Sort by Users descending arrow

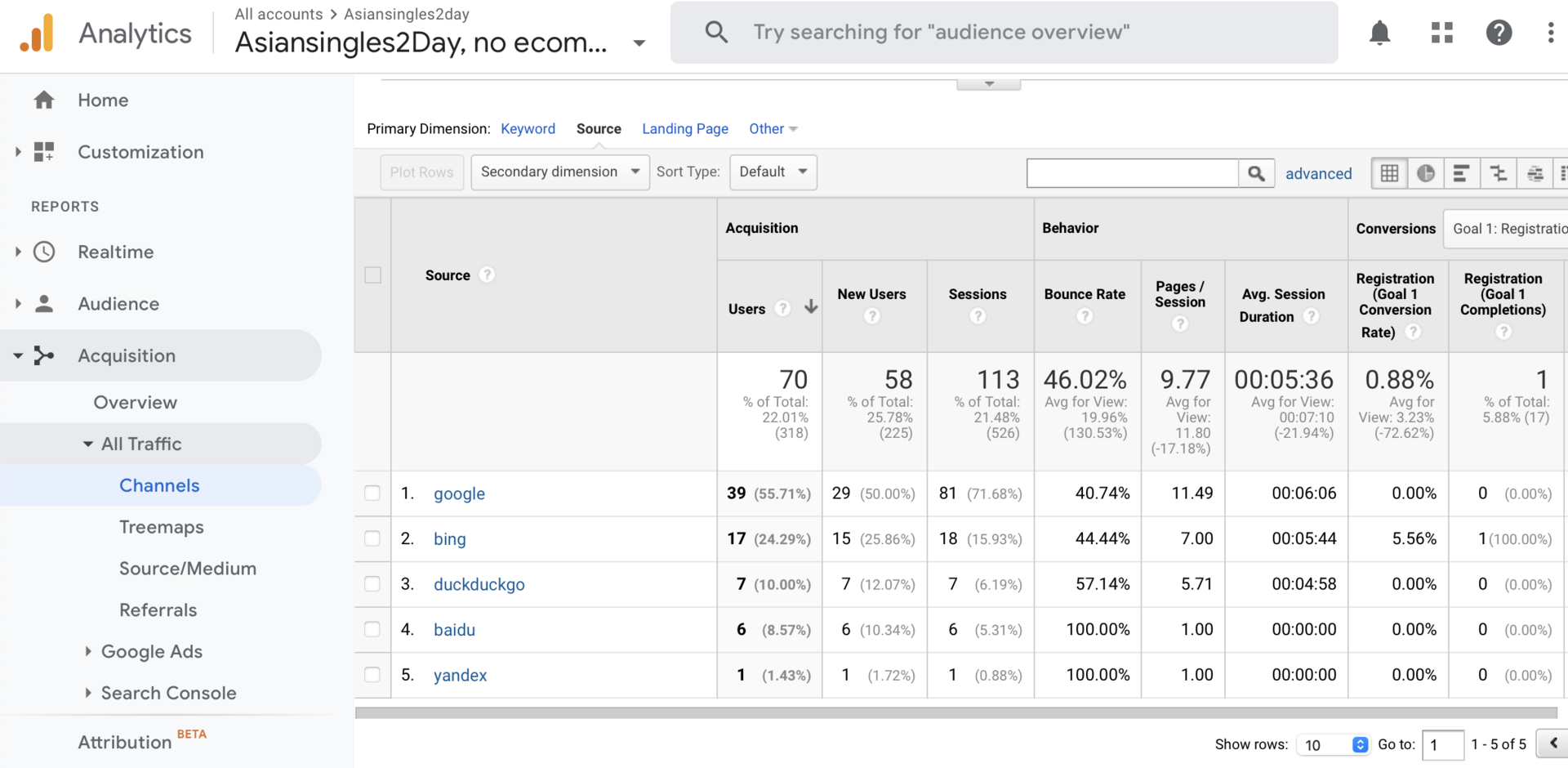[x=810, y=306]
